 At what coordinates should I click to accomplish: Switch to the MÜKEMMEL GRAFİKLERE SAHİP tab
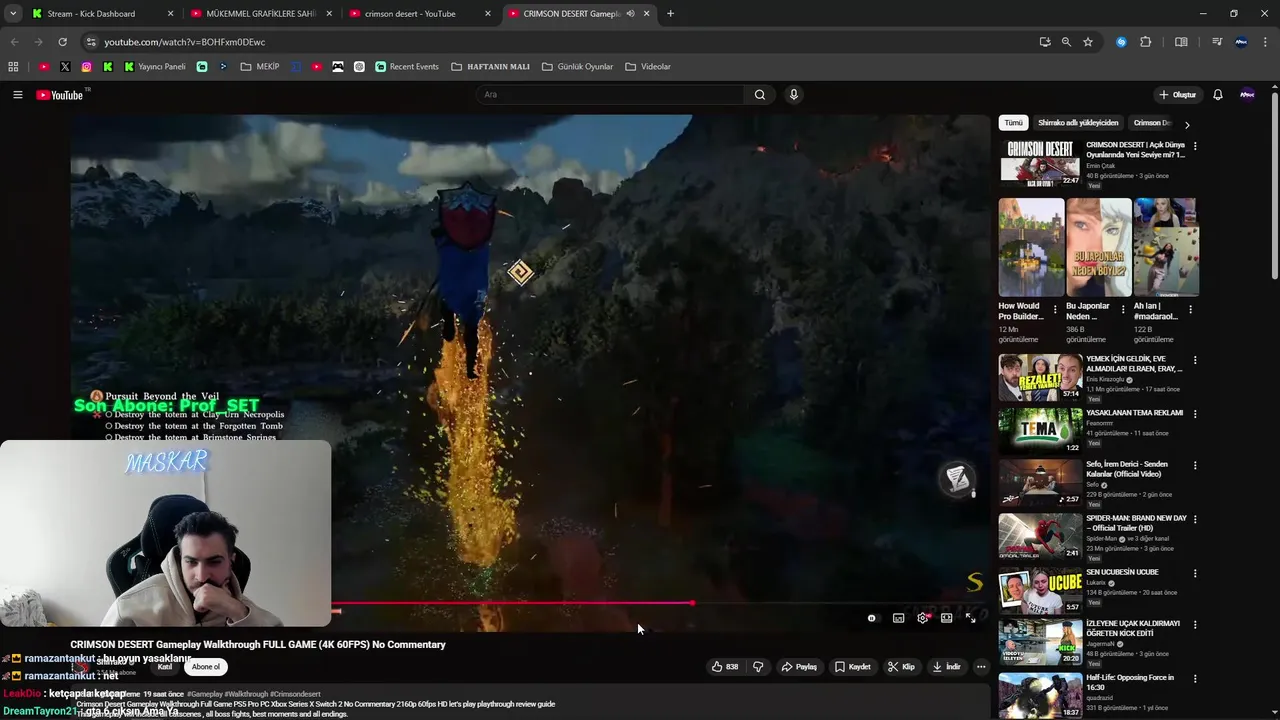[261, 14]
